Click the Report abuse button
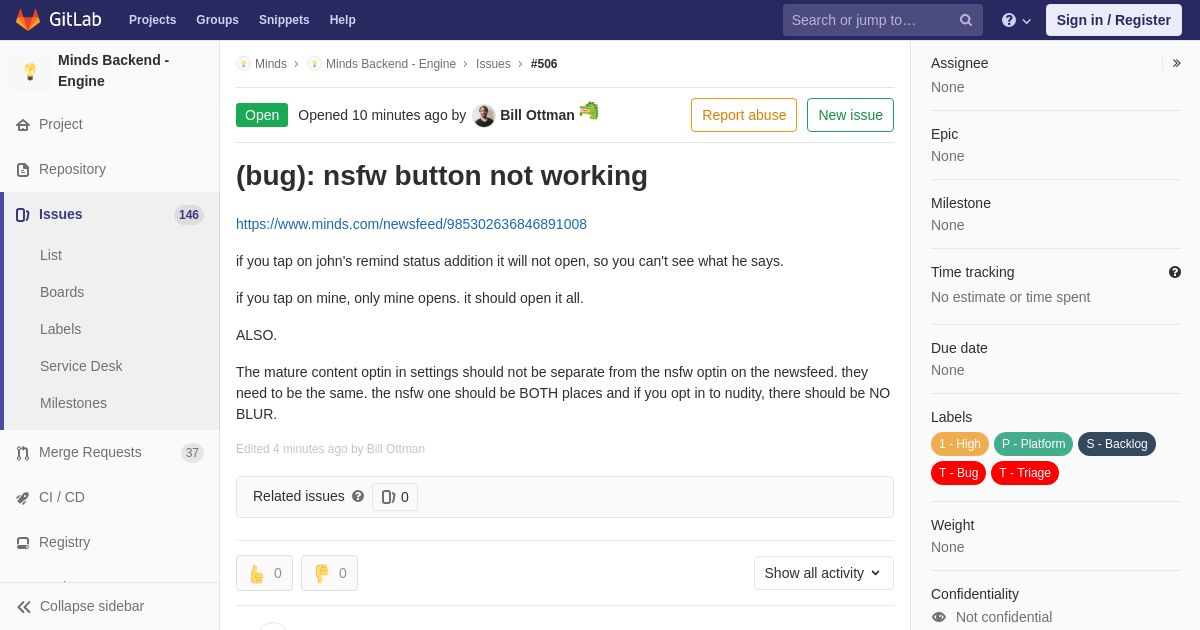This screenshot has width=1200, height=630. [744, 115]
